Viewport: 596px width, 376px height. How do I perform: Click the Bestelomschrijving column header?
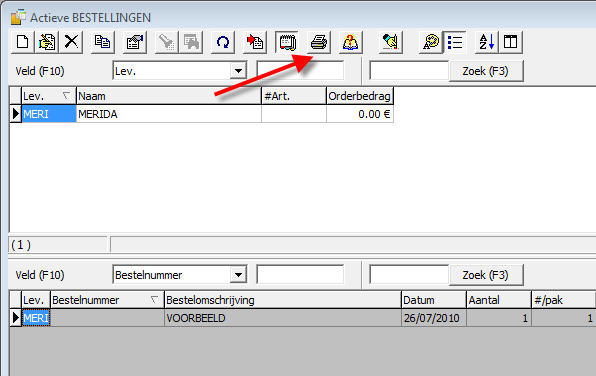pyautogui.click(x=282, y=300)
